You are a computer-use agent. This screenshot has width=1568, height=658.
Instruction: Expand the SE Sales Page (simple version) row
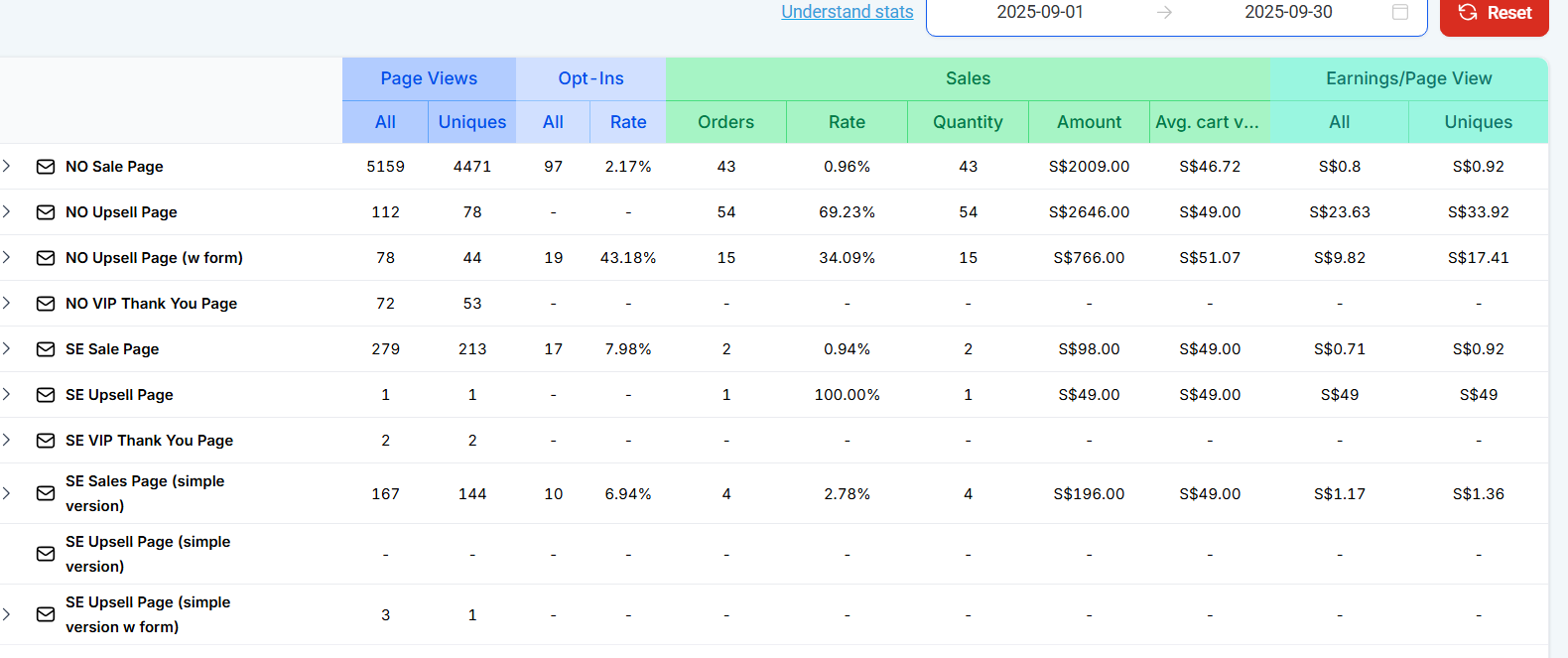(x=7, y=493)
